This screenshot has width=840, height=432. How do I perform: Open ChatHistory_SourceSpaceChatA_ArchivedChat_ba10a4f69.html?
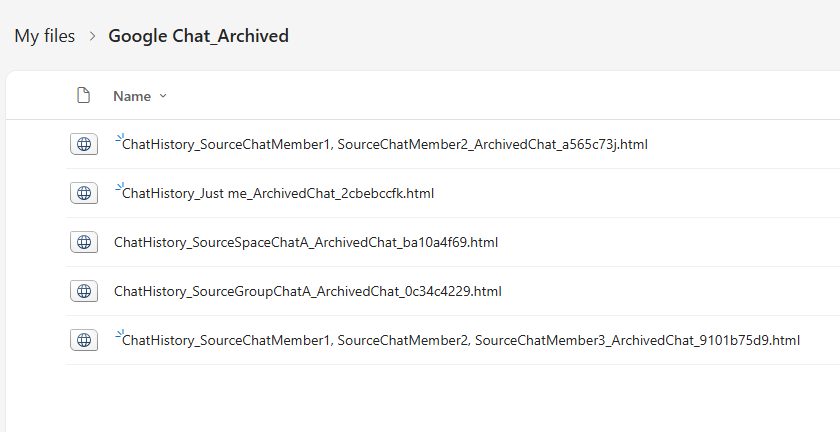pos(306,242)
